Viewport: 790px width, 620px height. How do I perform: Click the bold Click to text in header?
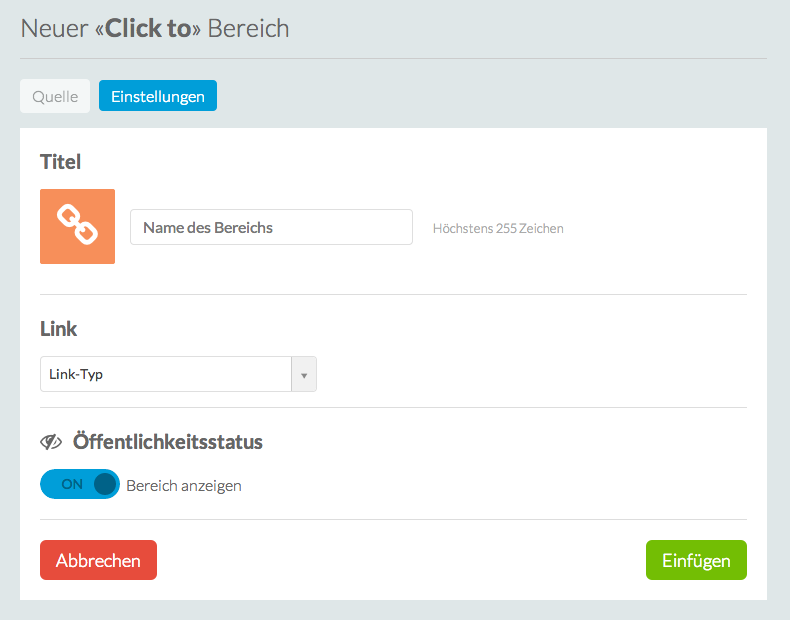click(148, 28)
